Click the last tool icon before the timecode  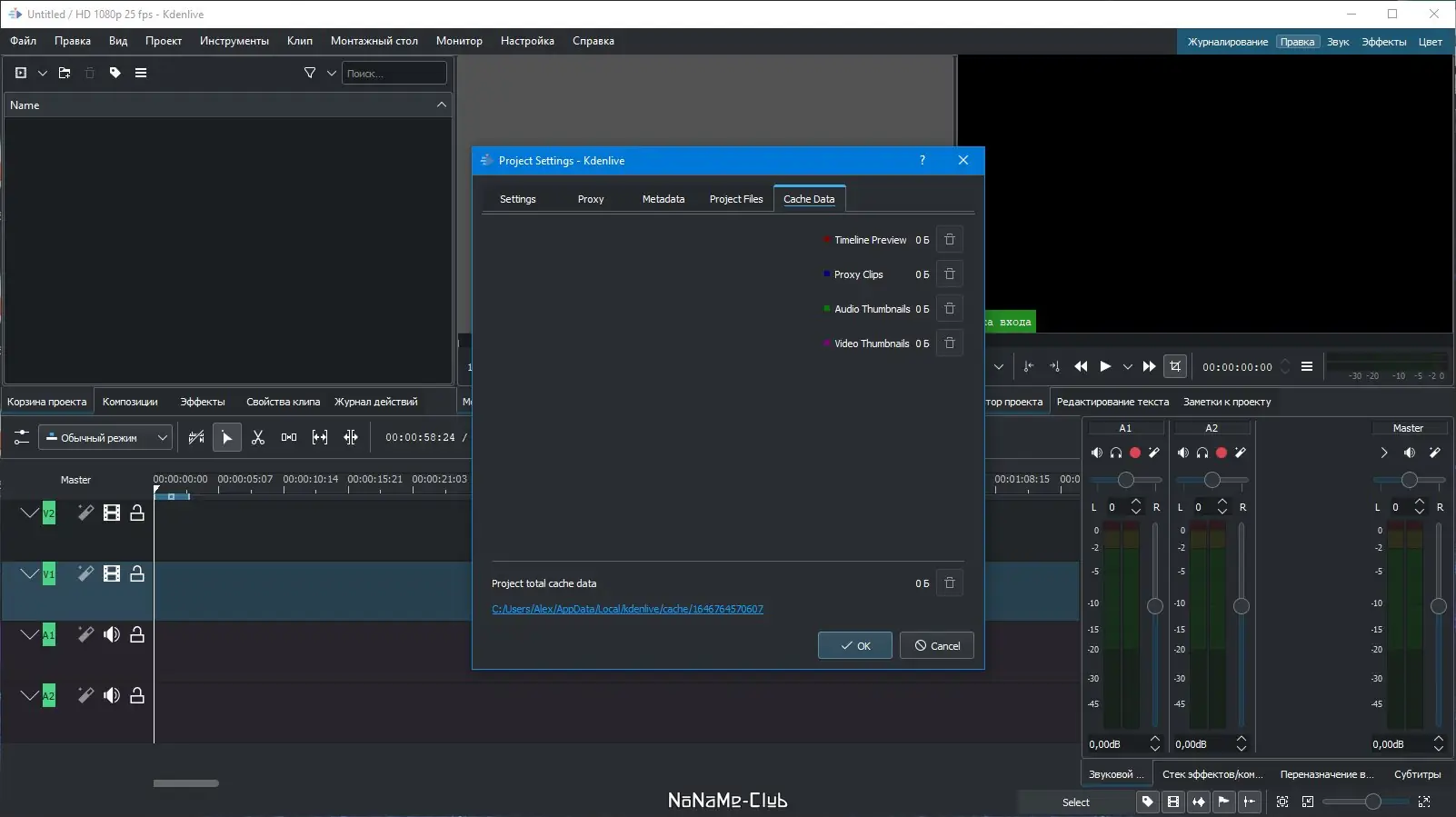(x=351, y=437)
